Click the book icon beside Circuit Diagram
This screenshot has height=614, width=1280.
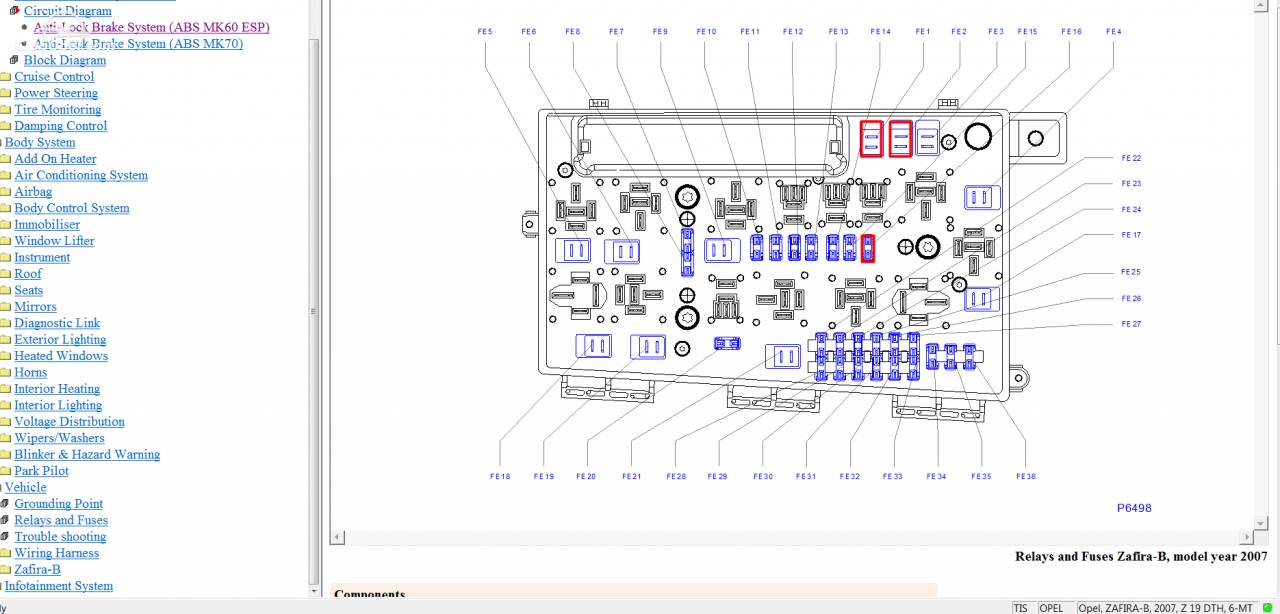pyautogui.click(x=15, y=11)
